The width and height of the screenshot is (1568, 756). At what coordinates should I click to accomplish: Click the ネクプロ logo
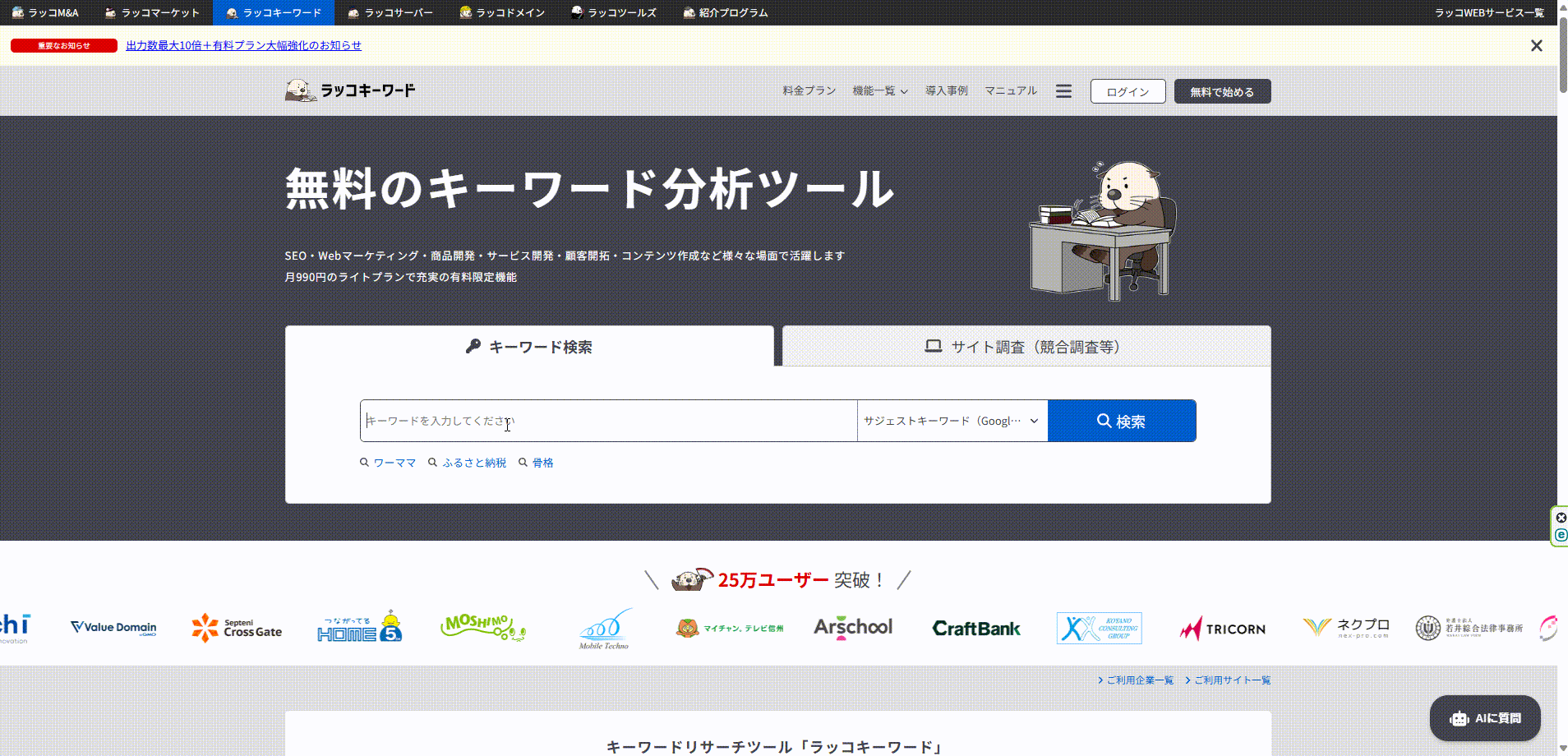tap(1346, 628)
